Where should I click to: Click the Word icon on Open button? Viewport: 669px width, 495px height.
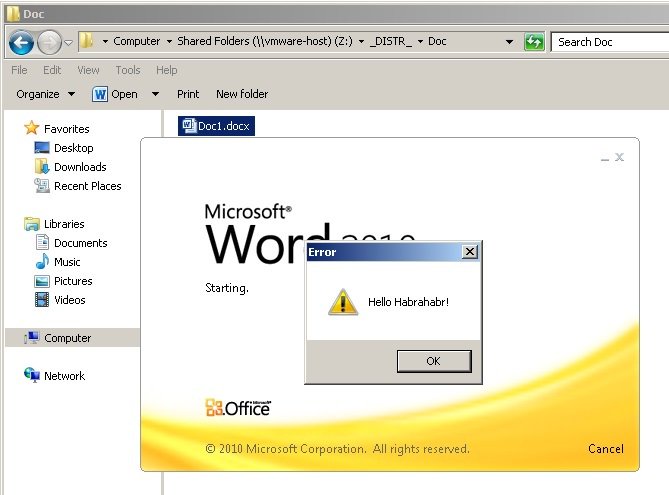99,94
